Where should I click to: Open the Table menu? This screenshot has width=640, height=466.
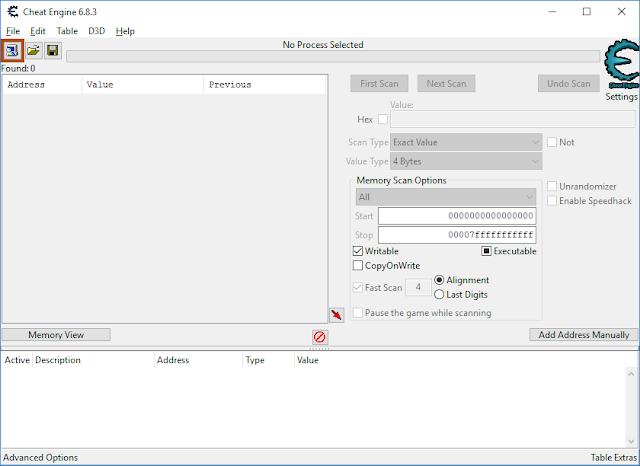(x=67, y=31)
